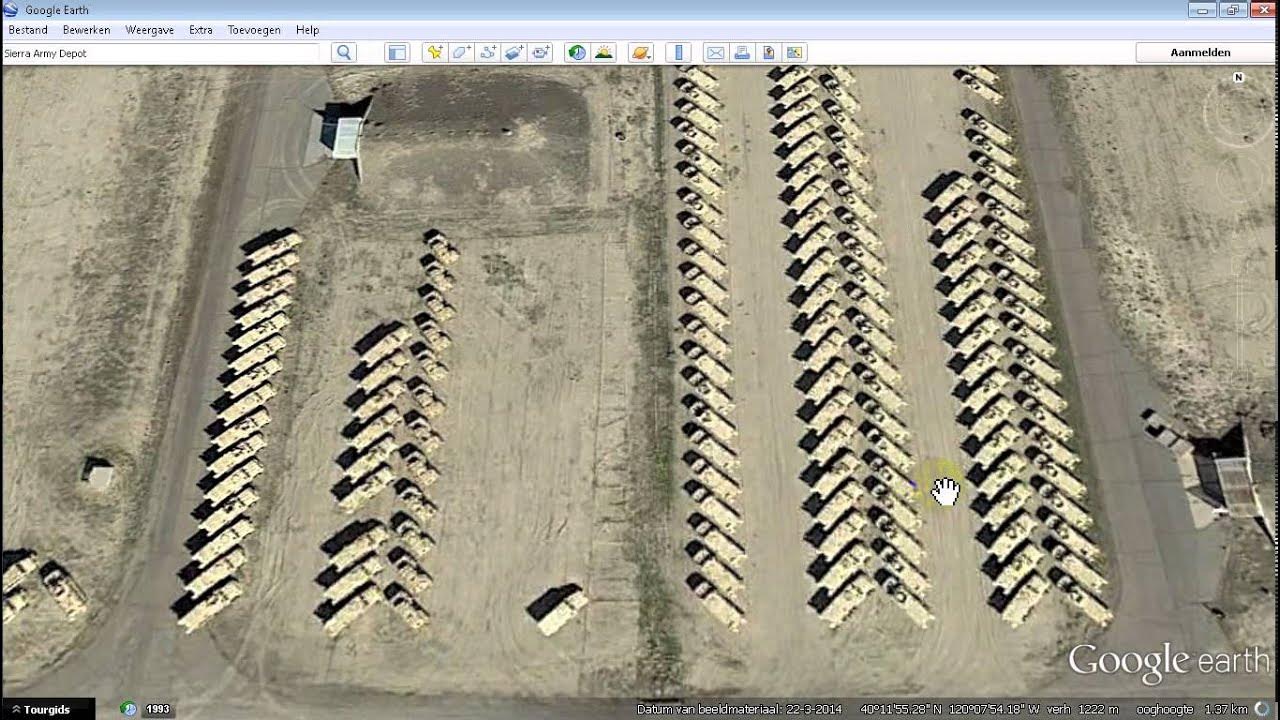The width and height of the screenshot is (1280, 720).
Task: Open the Tourgids panel button
Action: pyautogui.click(x=47, y=709)
